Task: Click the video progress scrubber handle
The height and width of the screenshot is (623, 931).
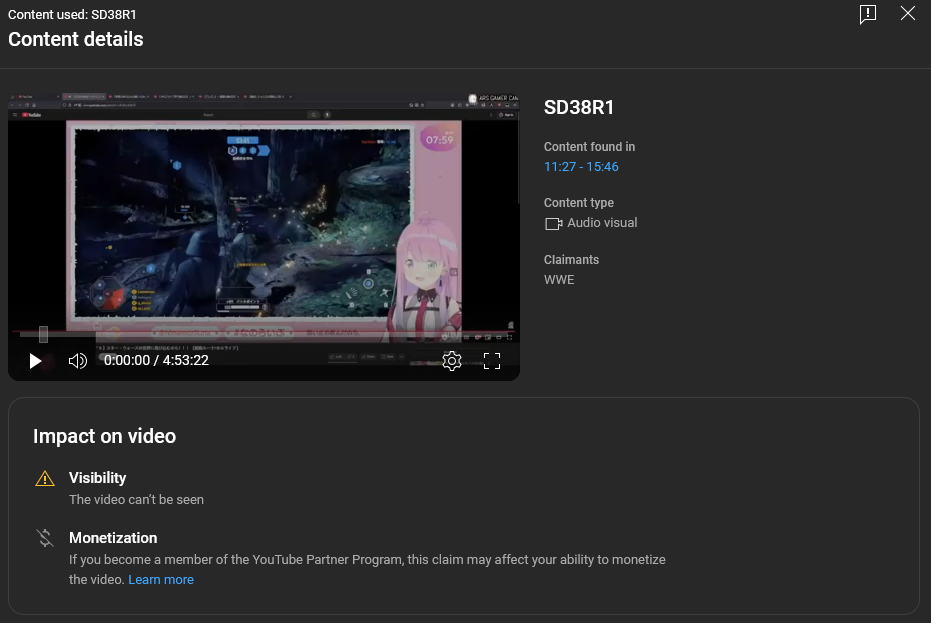Action: (x=43, y=334)
